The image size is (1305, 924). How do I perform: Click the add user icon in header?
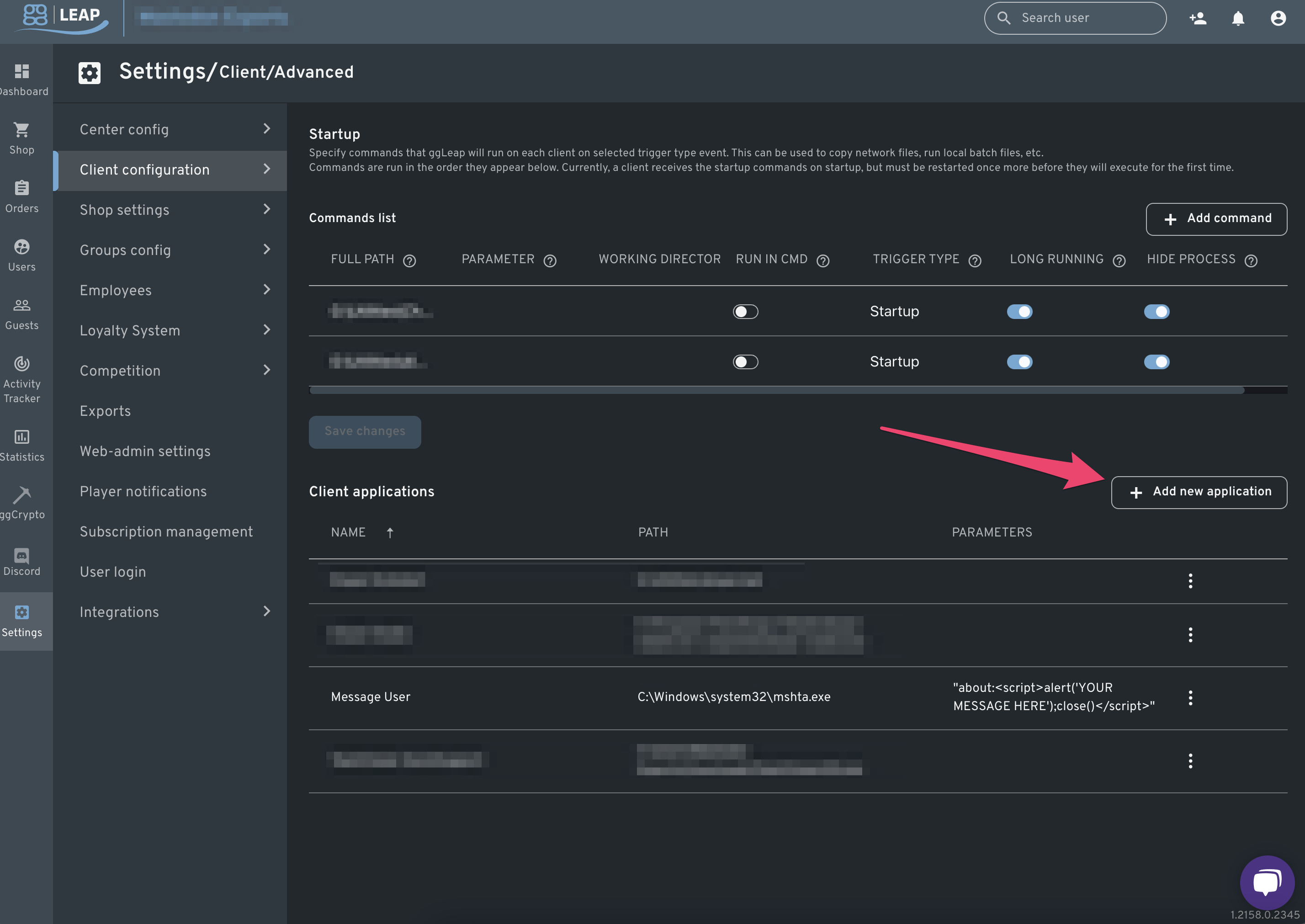click(1198, 18)
